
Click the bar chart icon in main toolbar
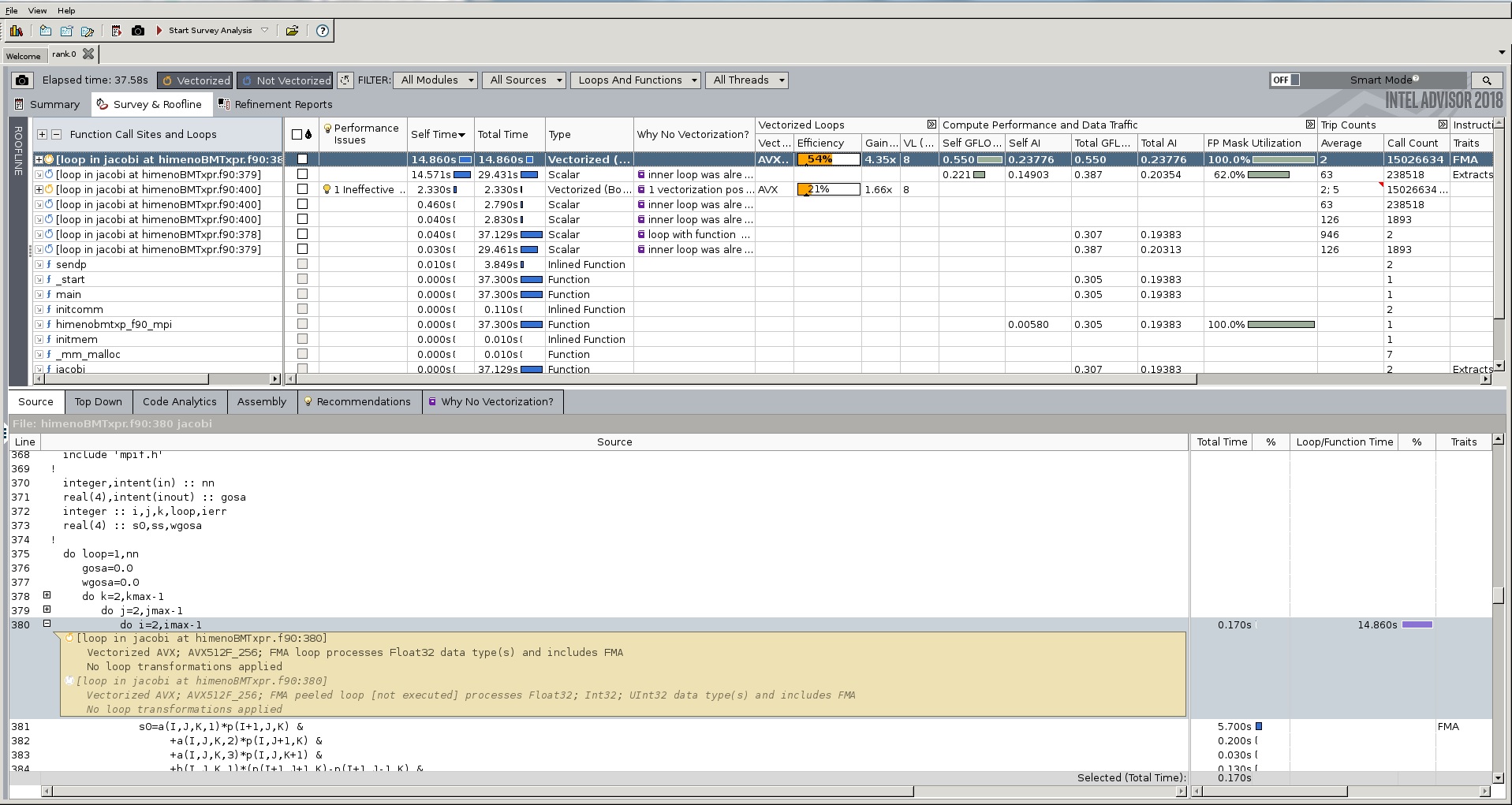pyautogui.click(x=17, y=31)
